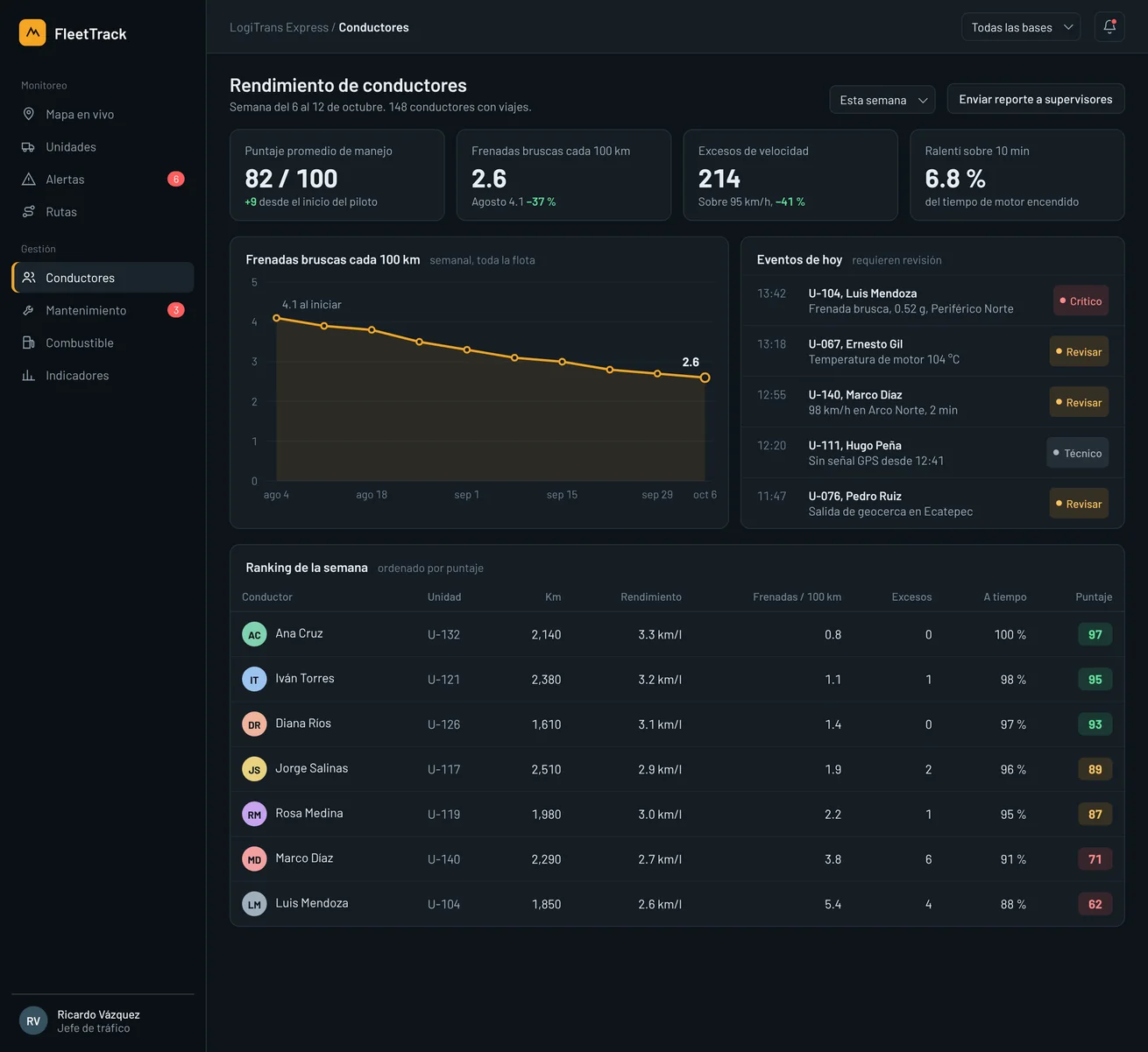Expand the Esta semana period selector

point(882,100)
